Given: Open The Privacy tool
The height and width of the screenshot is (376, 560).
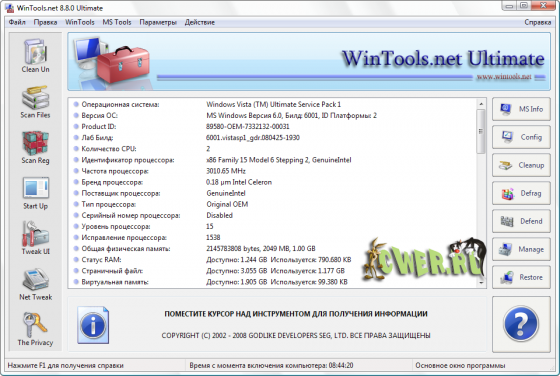Looking at the screenshot, I should [35, 329].
